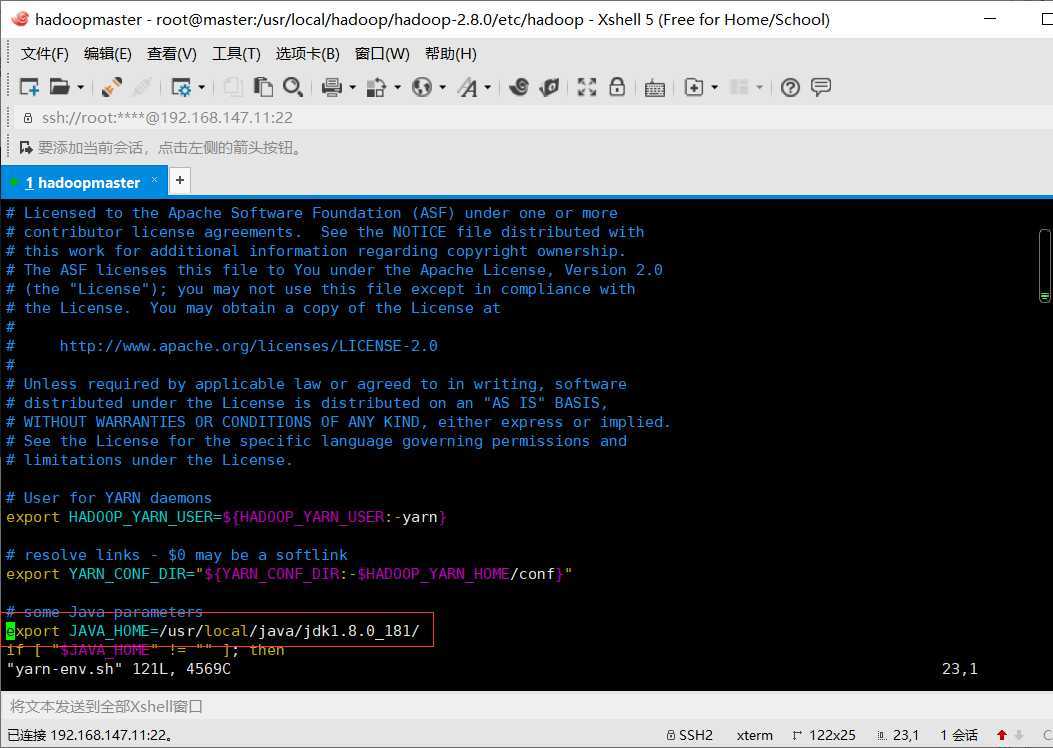Click the terminal vertical scrollbar
The width and height of the screenshot is (1053, 748).
(1044, 265)
